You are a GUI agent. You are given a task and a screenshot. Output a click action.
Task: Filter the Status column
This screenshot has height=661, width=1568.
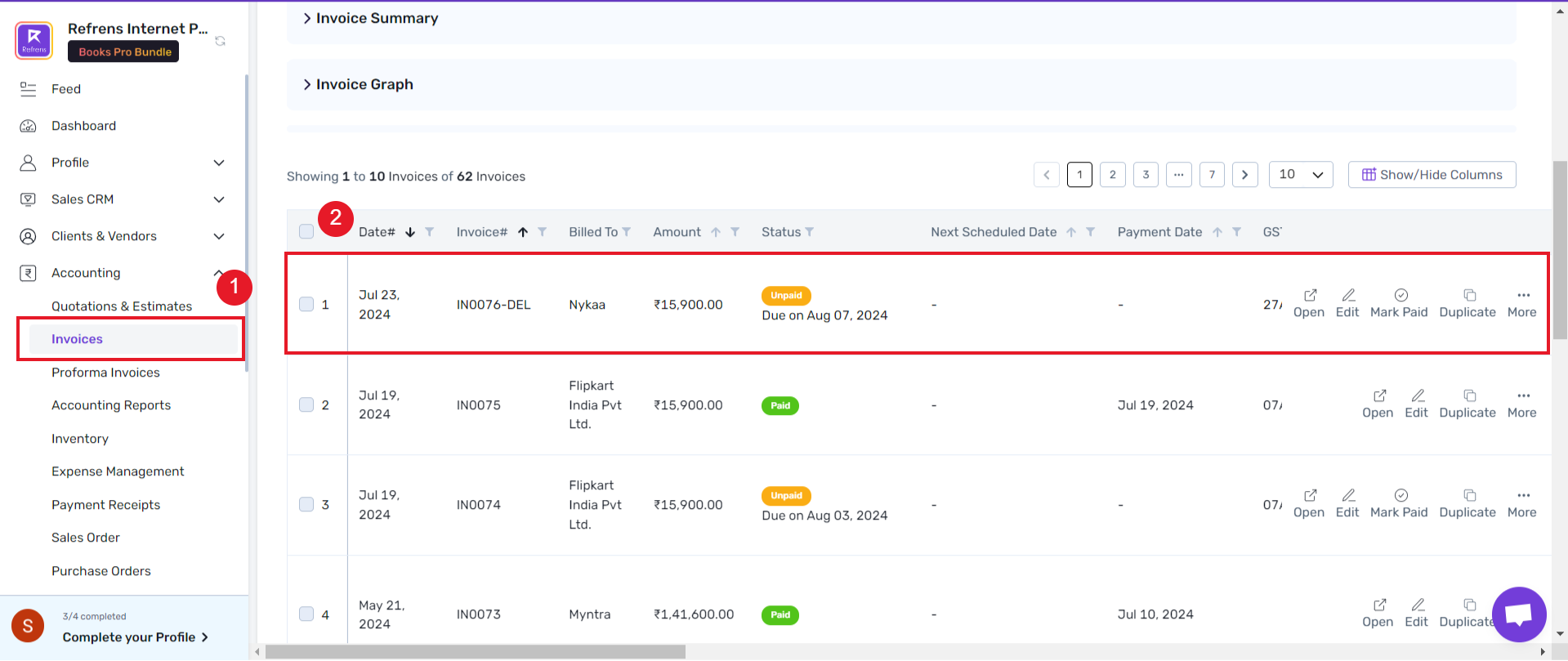coord(810,232)
